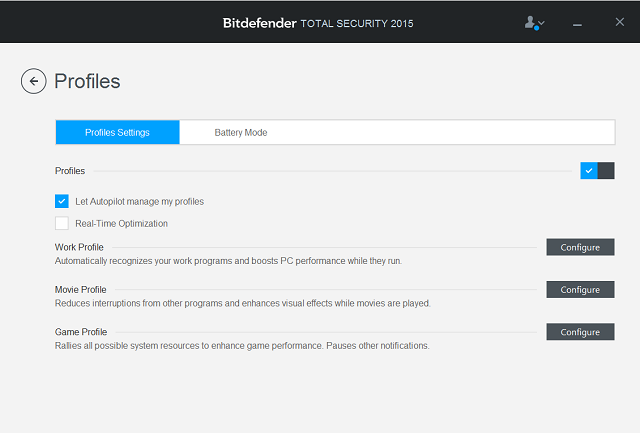Click the description beginning 'Rallies all possible system'
Viewport: 640px width, 433px height.
(242, 346)
